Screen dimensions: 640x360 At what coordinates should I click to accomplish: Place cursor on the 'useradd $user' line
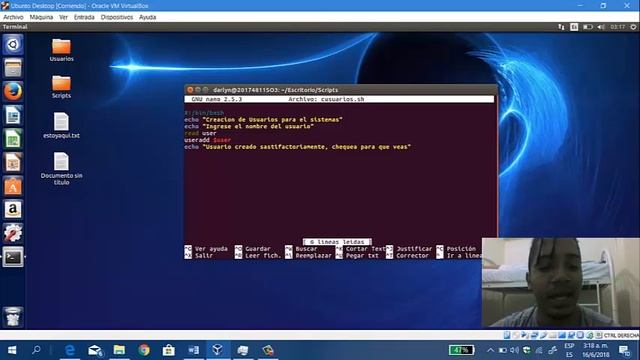pos(207,140)
